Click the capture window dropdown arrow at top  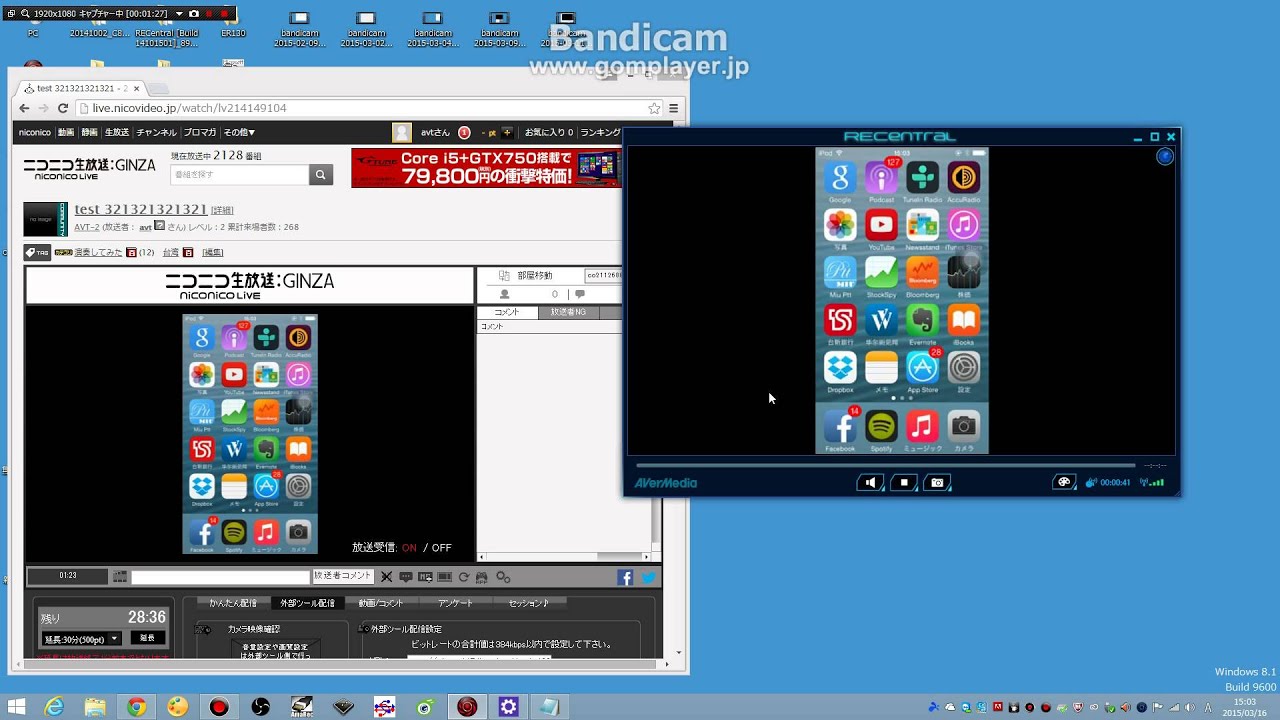[179, 14]
